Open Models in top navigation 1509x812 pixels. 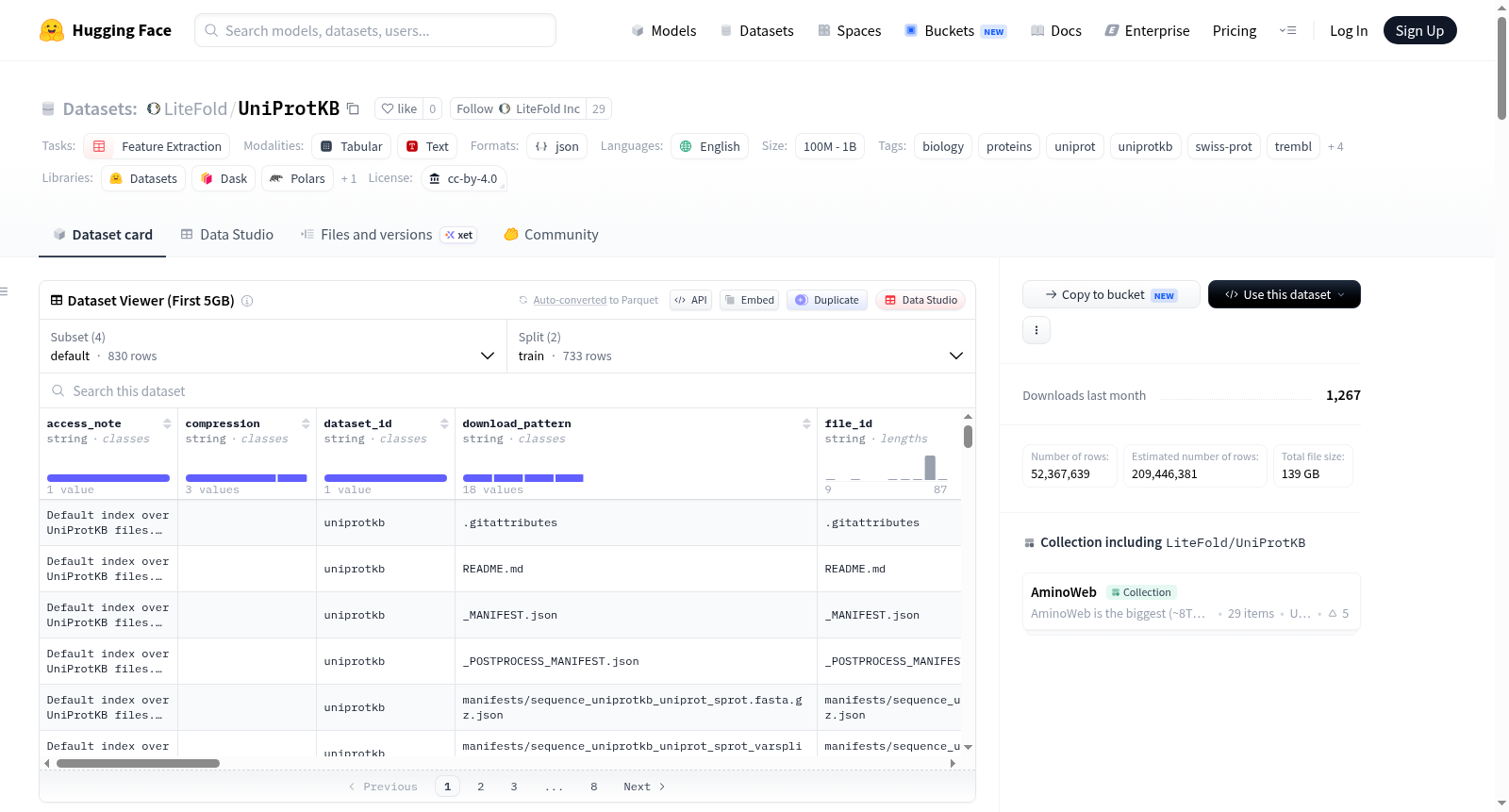coord(664,30)
